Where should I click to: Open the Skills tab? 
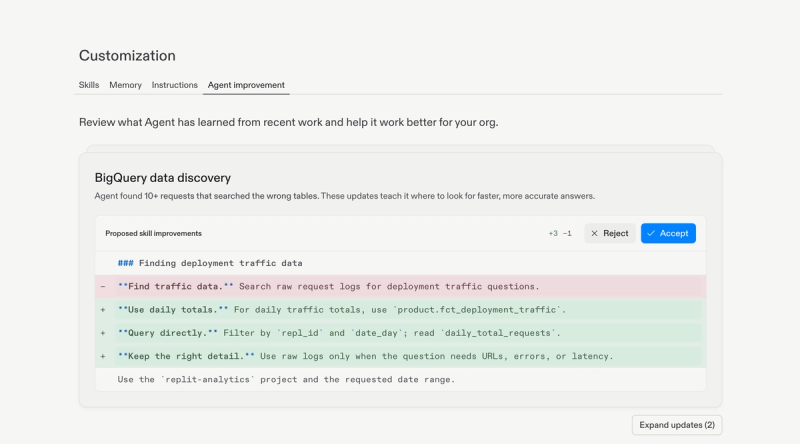click(89, 85)
